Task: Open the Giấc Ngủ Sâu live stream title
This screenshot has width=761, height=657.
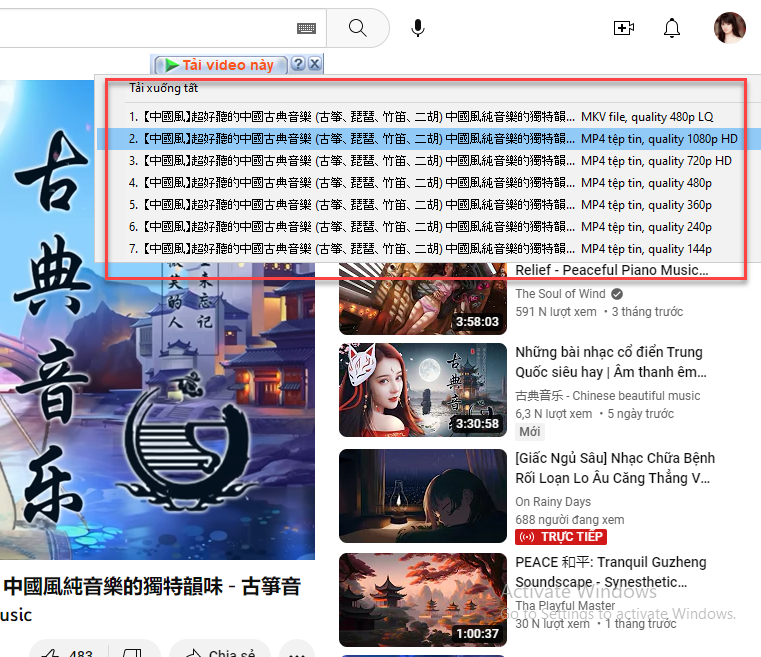Action: click(615, 467)
